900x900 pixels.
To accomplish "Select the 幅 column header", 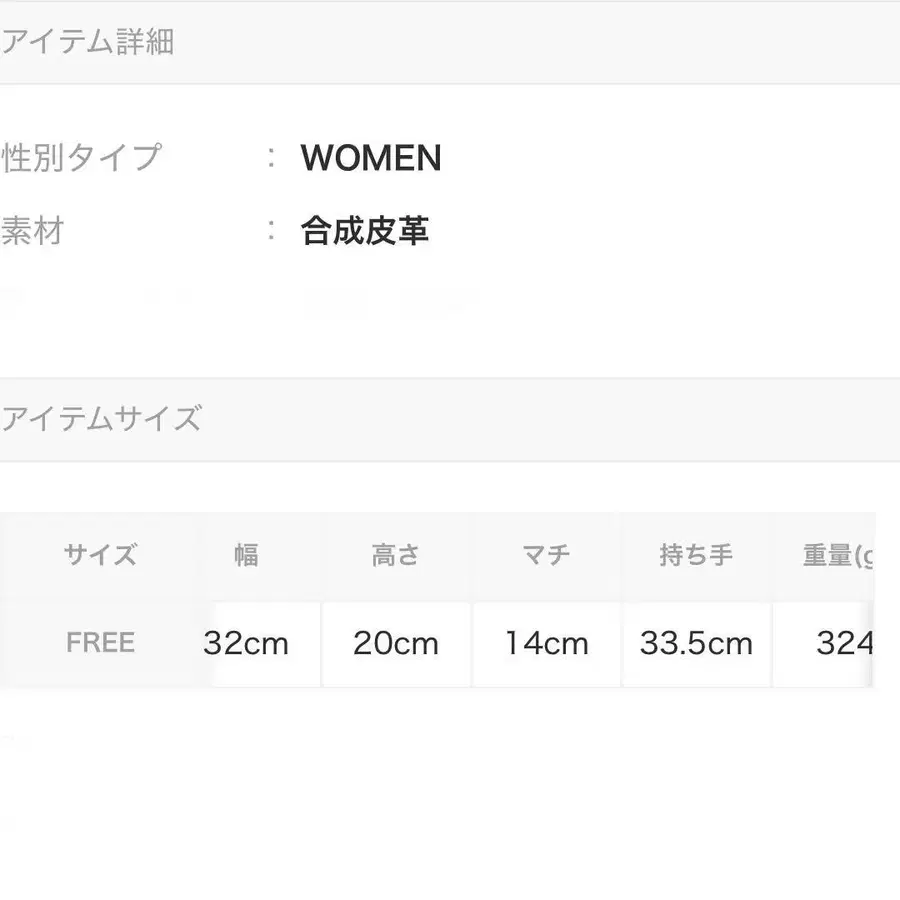I will click(246, 556).
